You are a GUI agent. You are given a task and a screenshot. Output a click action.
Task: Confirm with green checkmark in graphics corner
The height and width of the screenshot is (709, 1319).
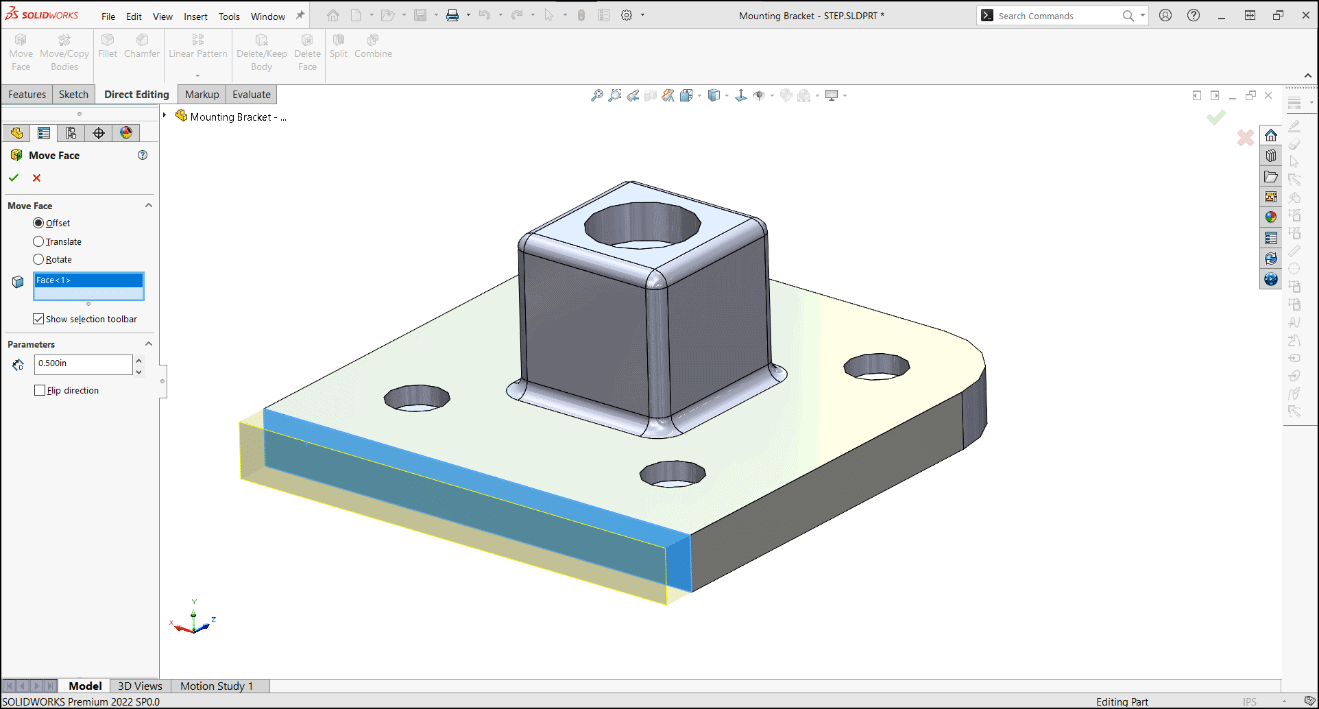(x=1216, y=118)
